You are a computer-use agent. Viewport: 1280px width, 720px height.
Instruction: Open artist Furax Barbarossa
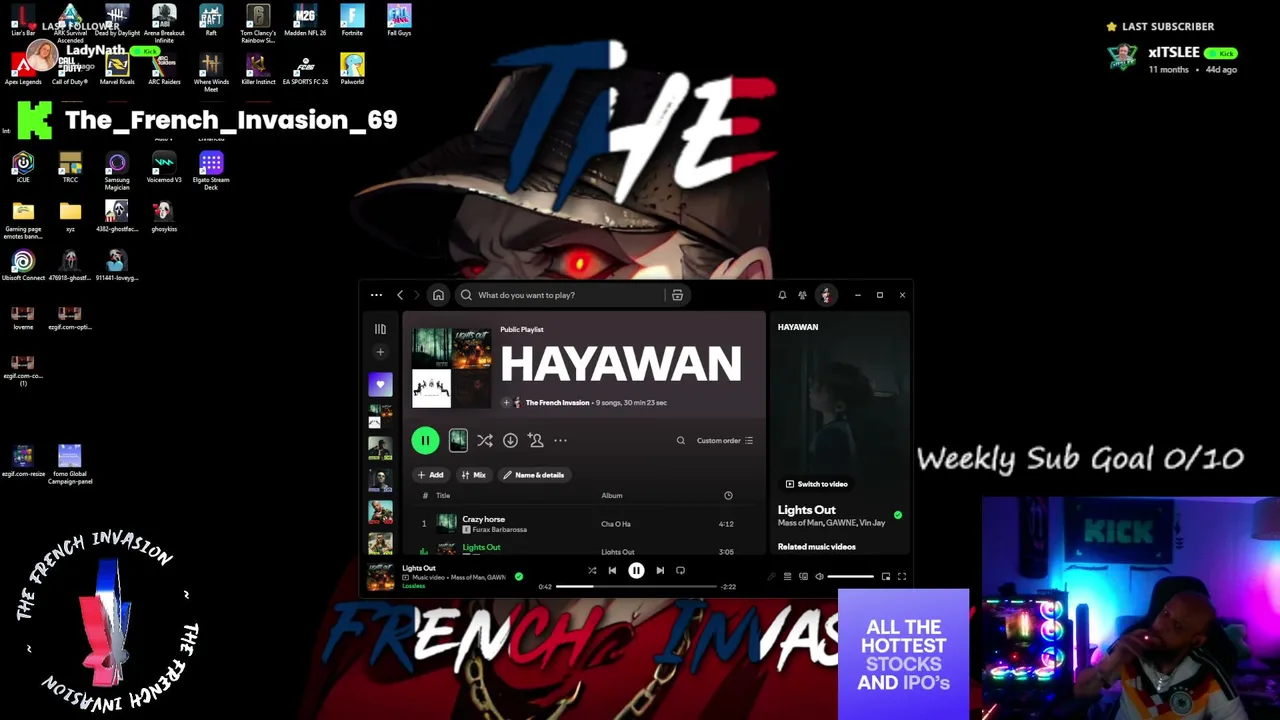[499, 530]
